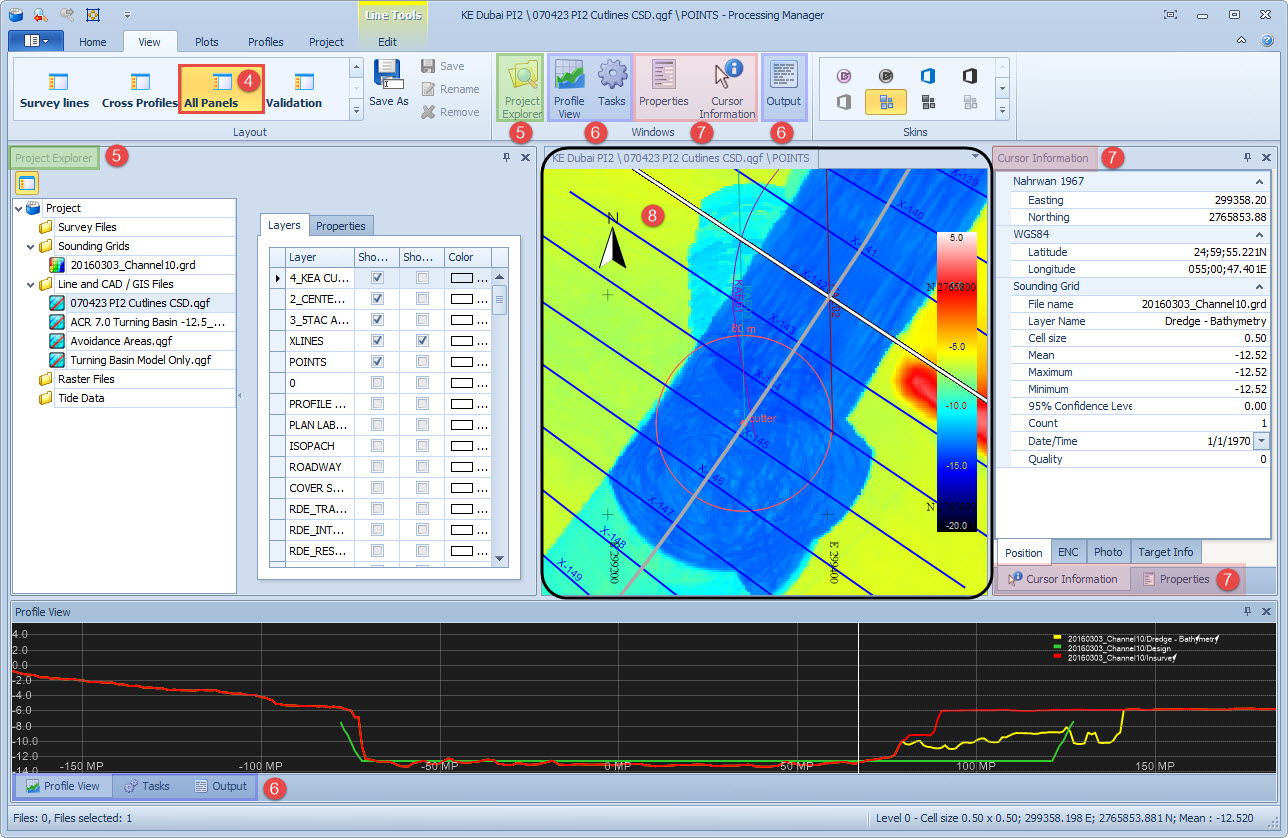
Task: Collapse the Sounding Grids tree node
Action: click(x=30, y=246)
